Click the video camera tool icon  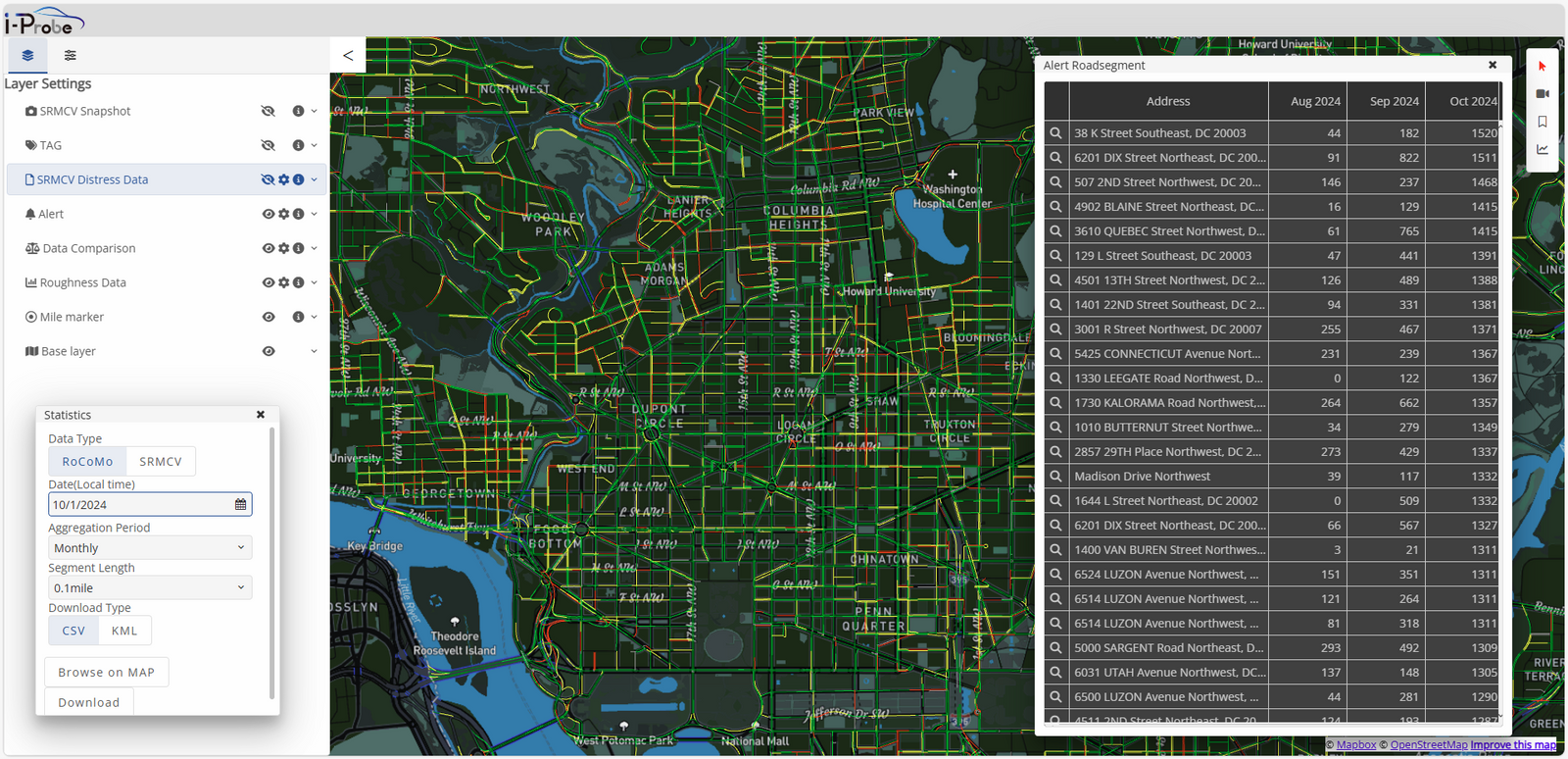(1542, 94)
